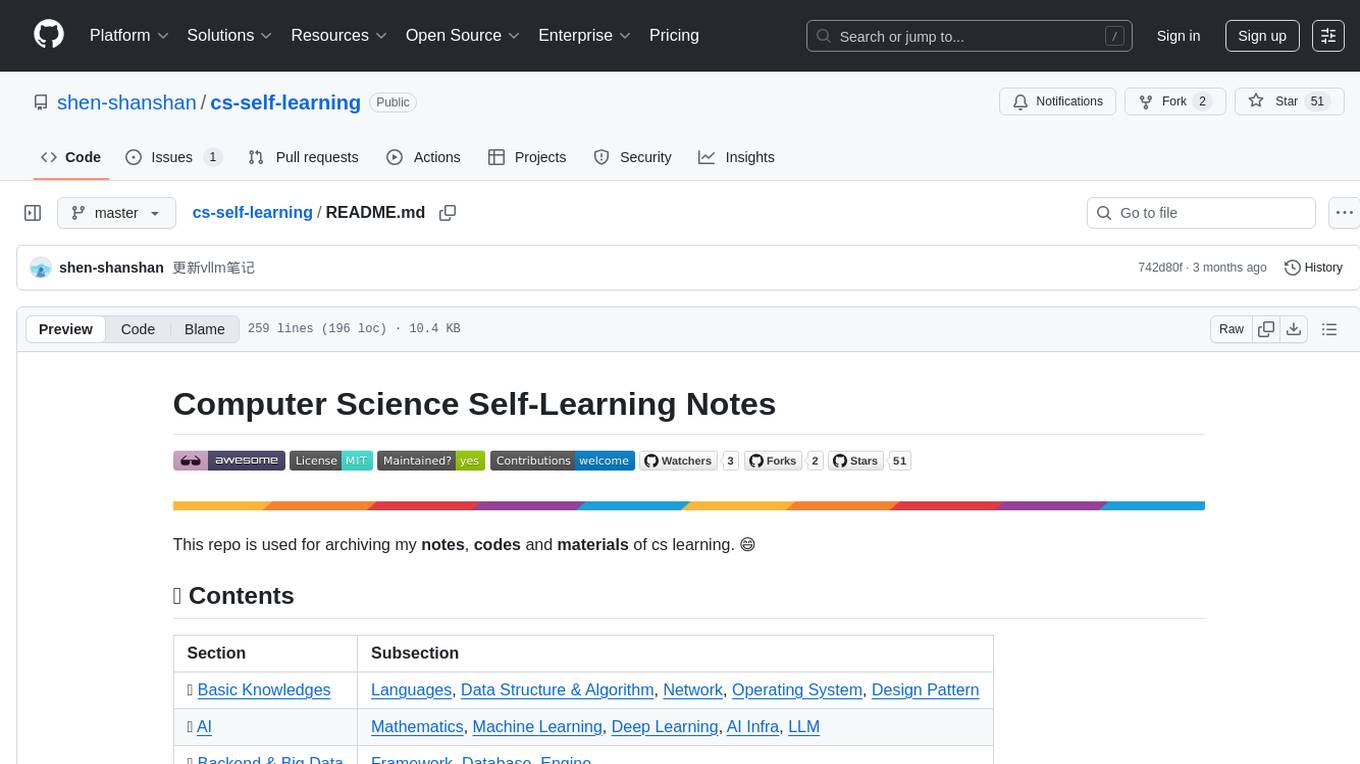Focus the Search or jump to field
1360x764 pixels.
coord(969,36)
